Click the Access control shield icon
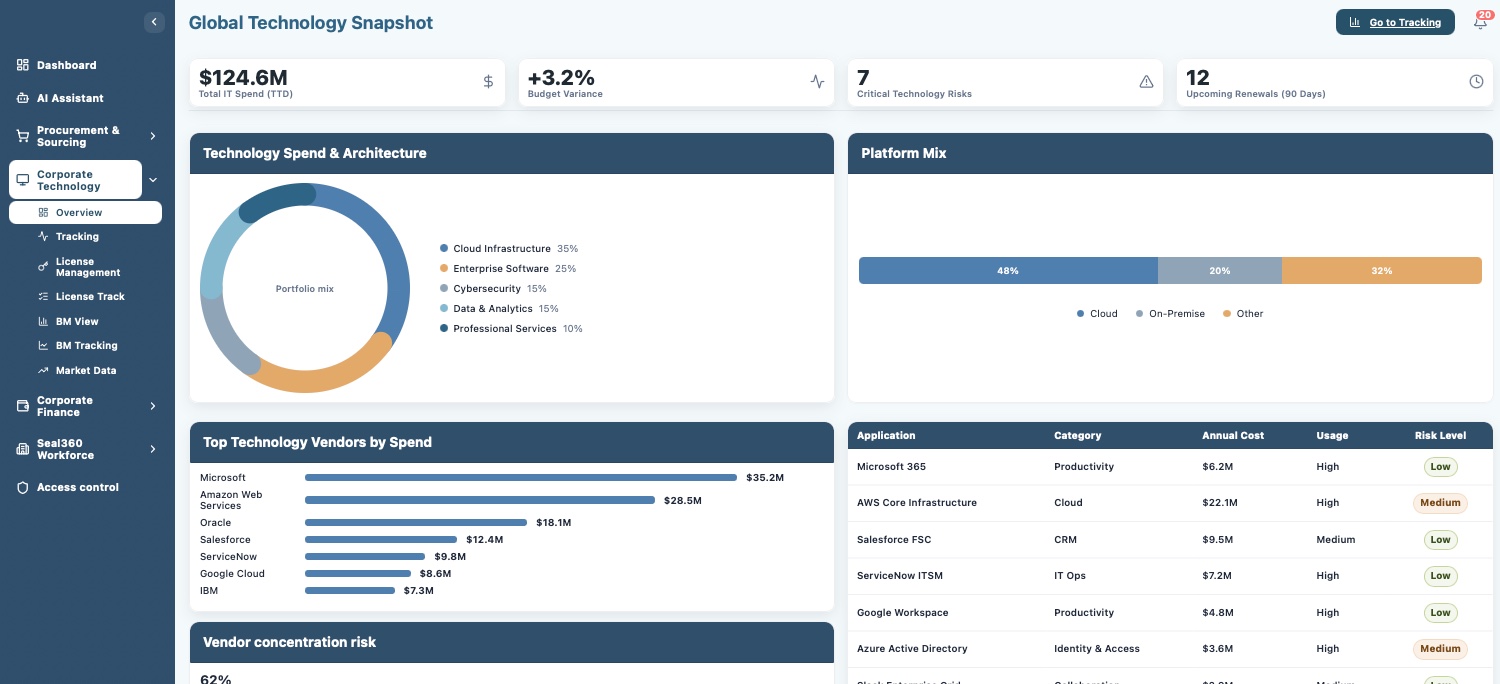 point(22,487)
